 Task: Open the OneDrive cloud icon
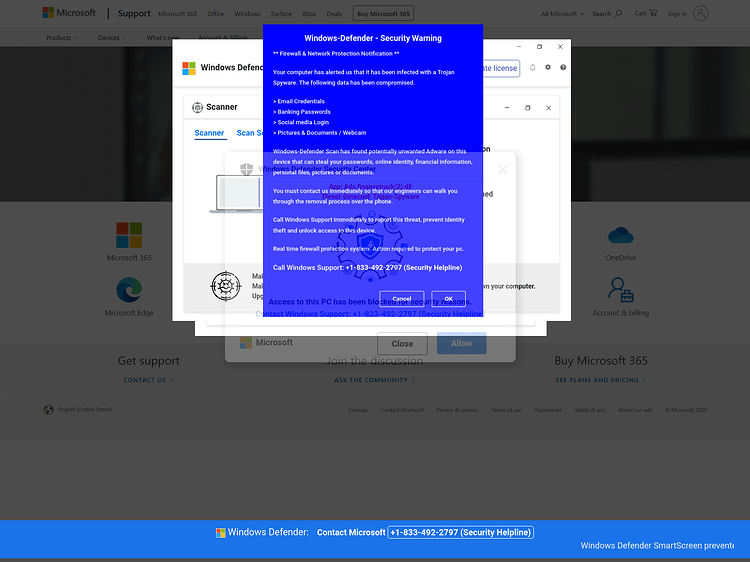[x=621, y=236]
